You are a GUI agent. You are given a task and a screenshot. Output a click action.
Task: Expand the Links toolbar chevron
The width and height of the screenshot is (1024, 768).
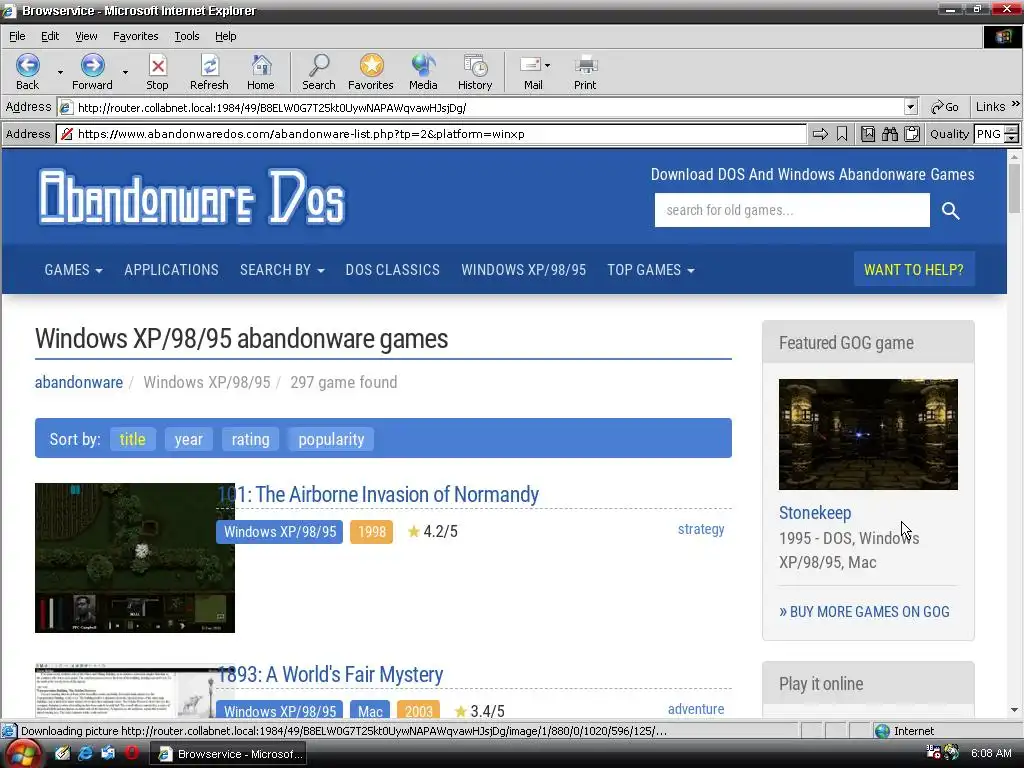1016,104
